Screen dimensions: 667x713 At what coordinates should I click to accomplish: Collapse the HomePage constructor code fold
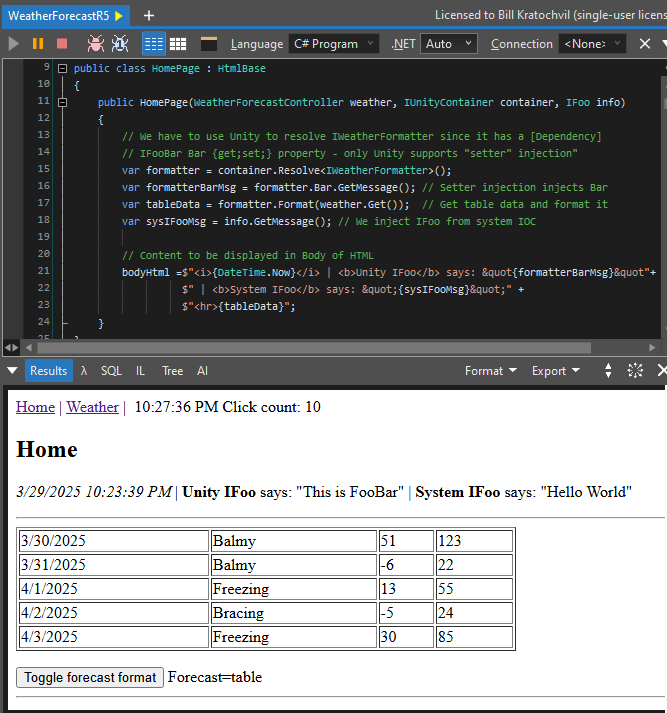click(x=63, y=103)
